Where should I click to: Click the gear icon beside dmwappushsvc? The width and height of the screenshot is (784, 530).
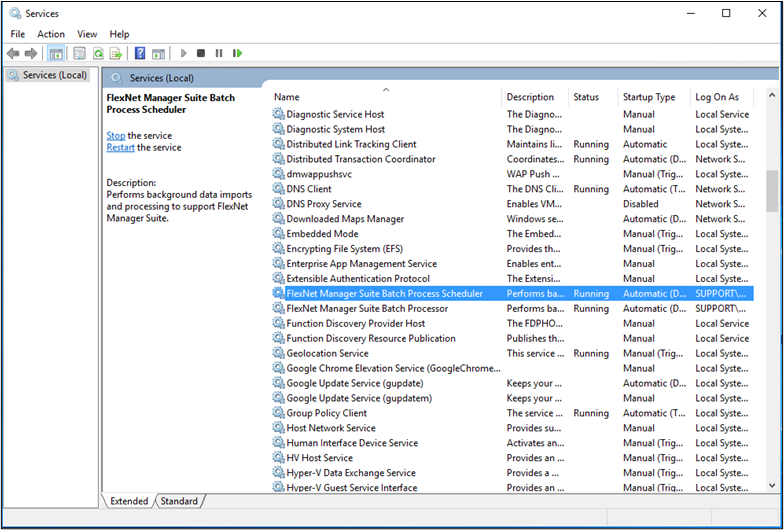pyautogui.click(x=278, y=174)
